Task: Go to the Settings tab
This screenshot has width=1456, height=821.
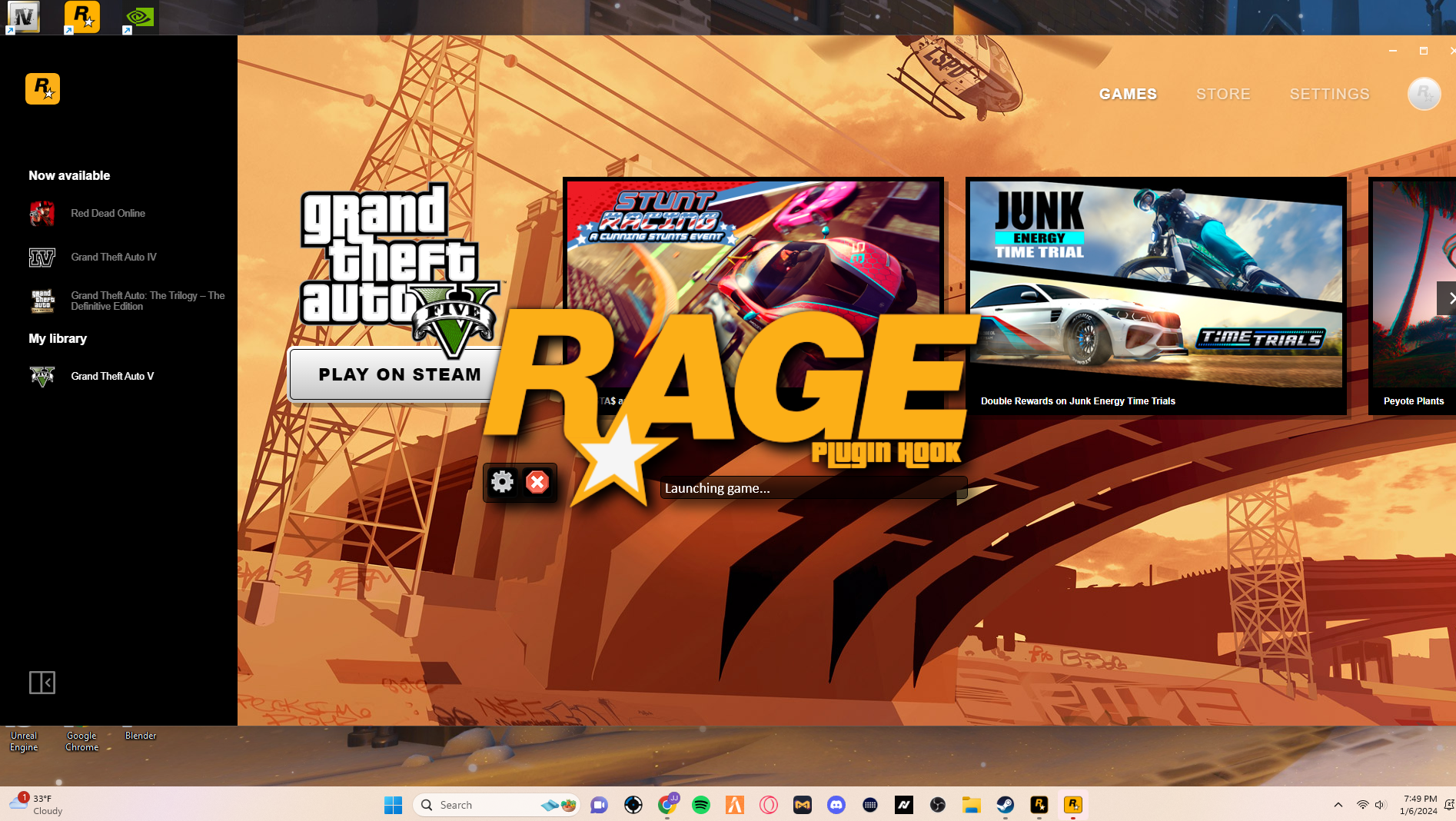Action: point(1329,94)
